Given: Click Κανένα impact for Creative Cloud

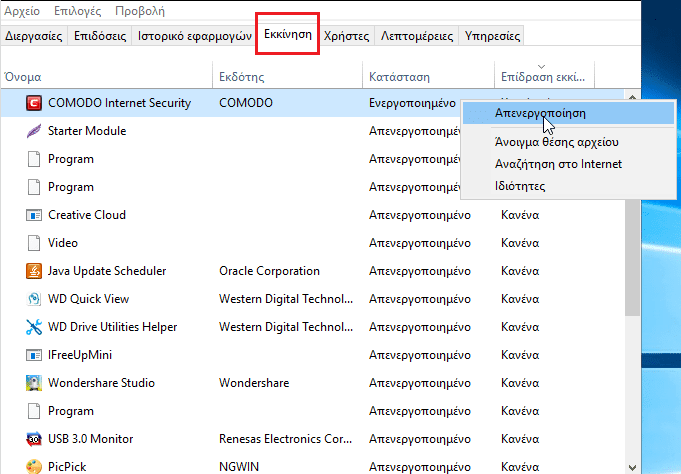Looking at the screenshot, I should click(x=520, y=215).
